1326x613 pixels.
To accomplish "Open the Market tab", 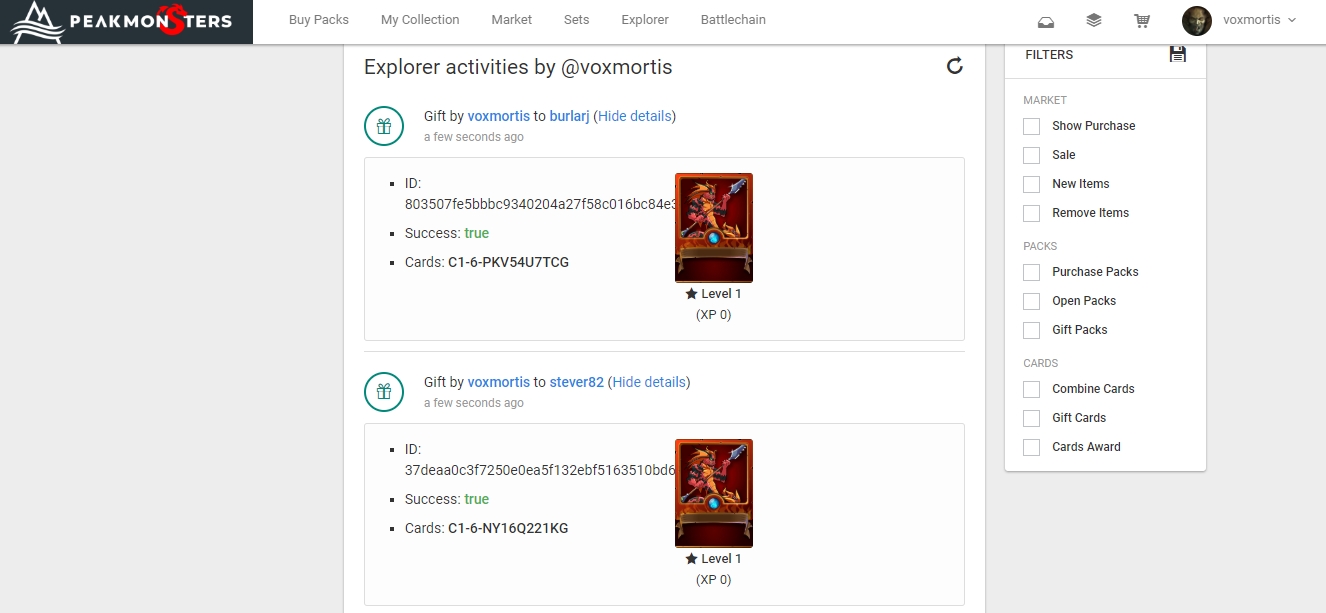I will pyautogui.click(x=512, y=20).
